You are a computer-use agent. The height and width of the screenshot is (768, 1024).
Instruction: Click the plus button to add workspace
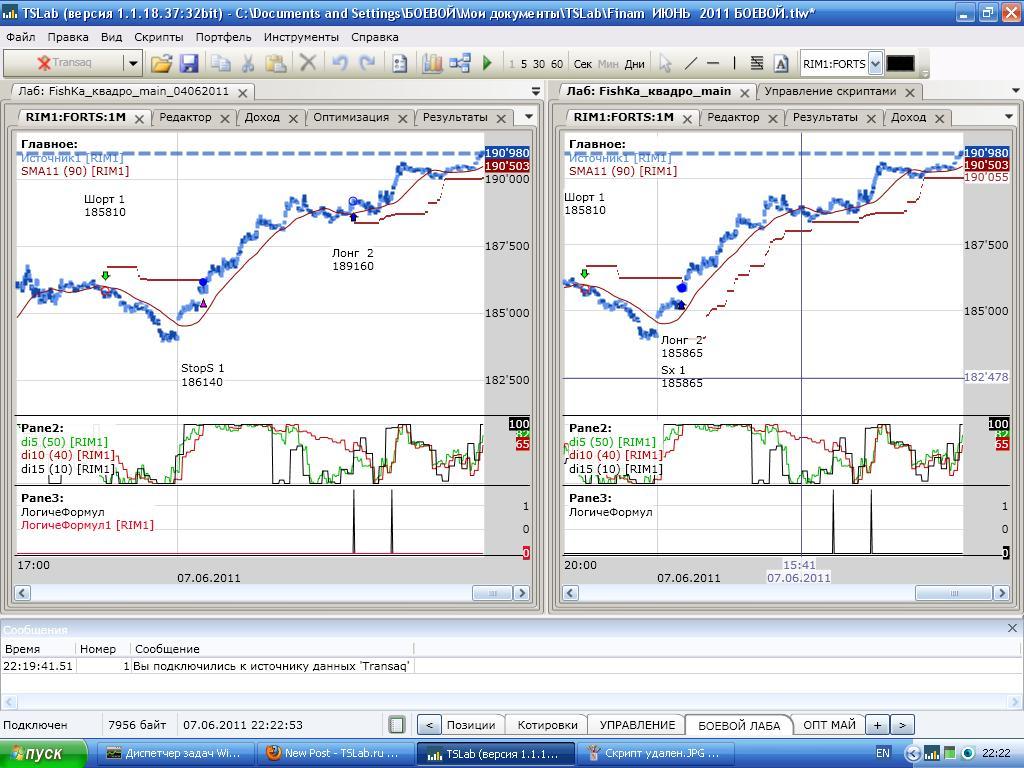tap(876, 725)
